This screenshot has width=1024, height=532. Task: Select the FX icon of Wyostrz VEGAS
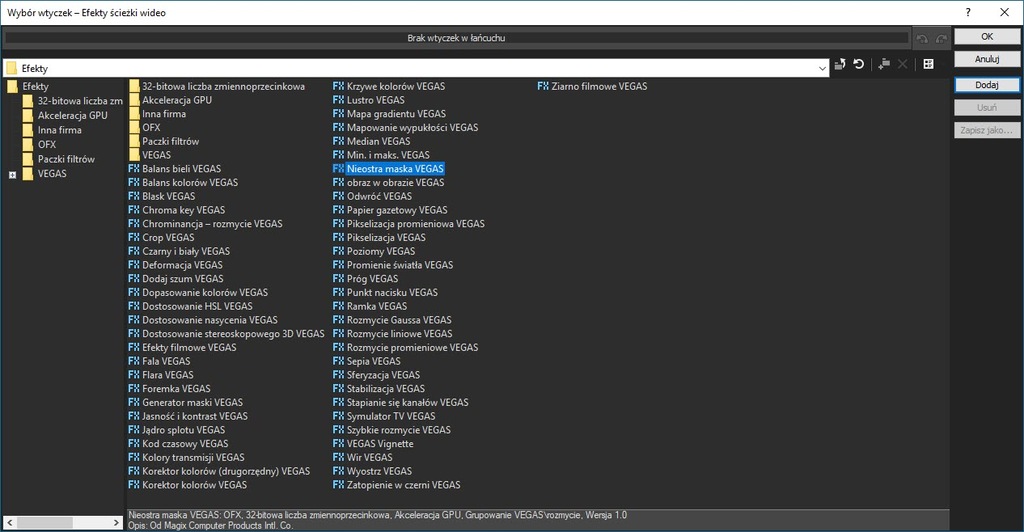click(338, 471)
